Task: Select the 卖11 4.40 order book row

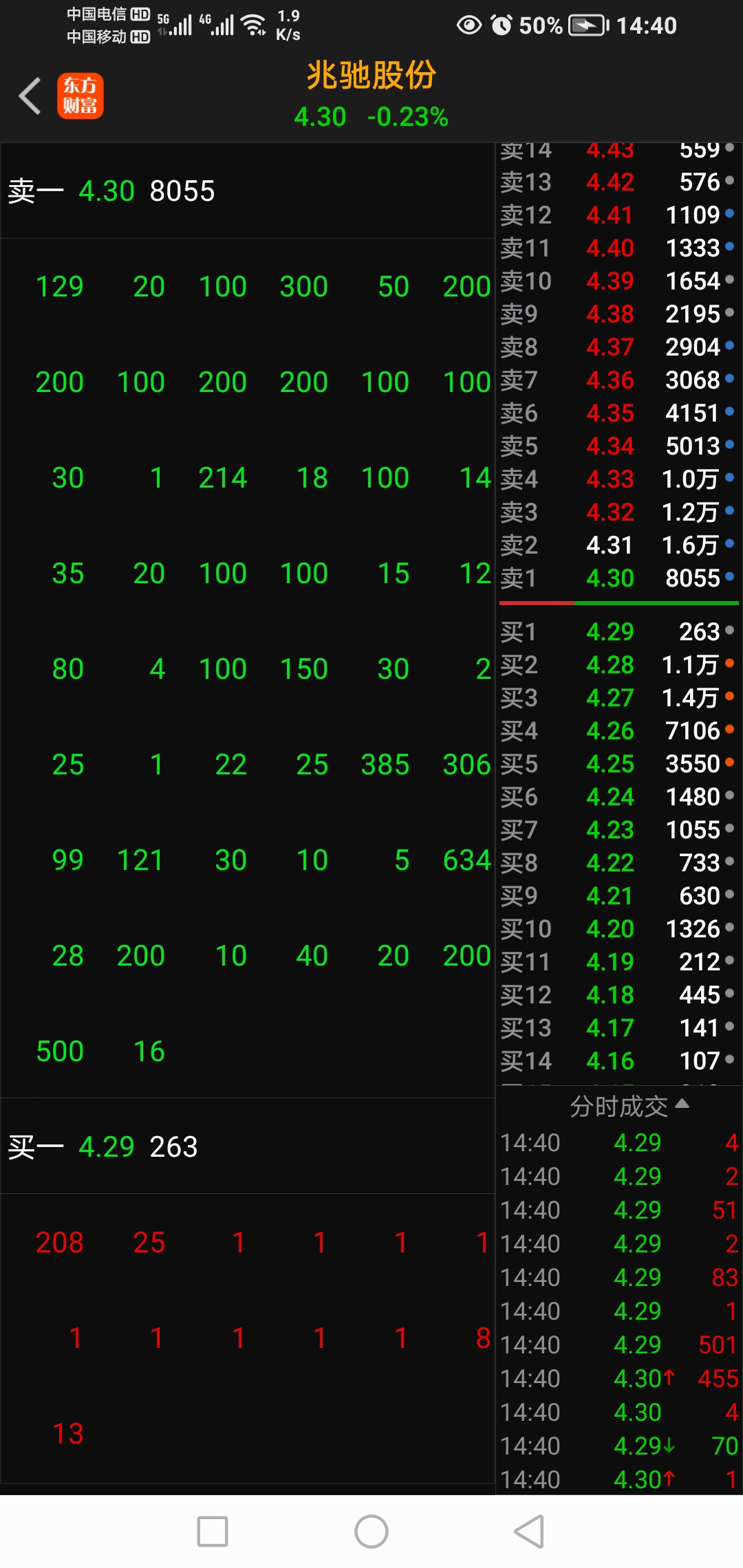Action: (x=618, y=248)
